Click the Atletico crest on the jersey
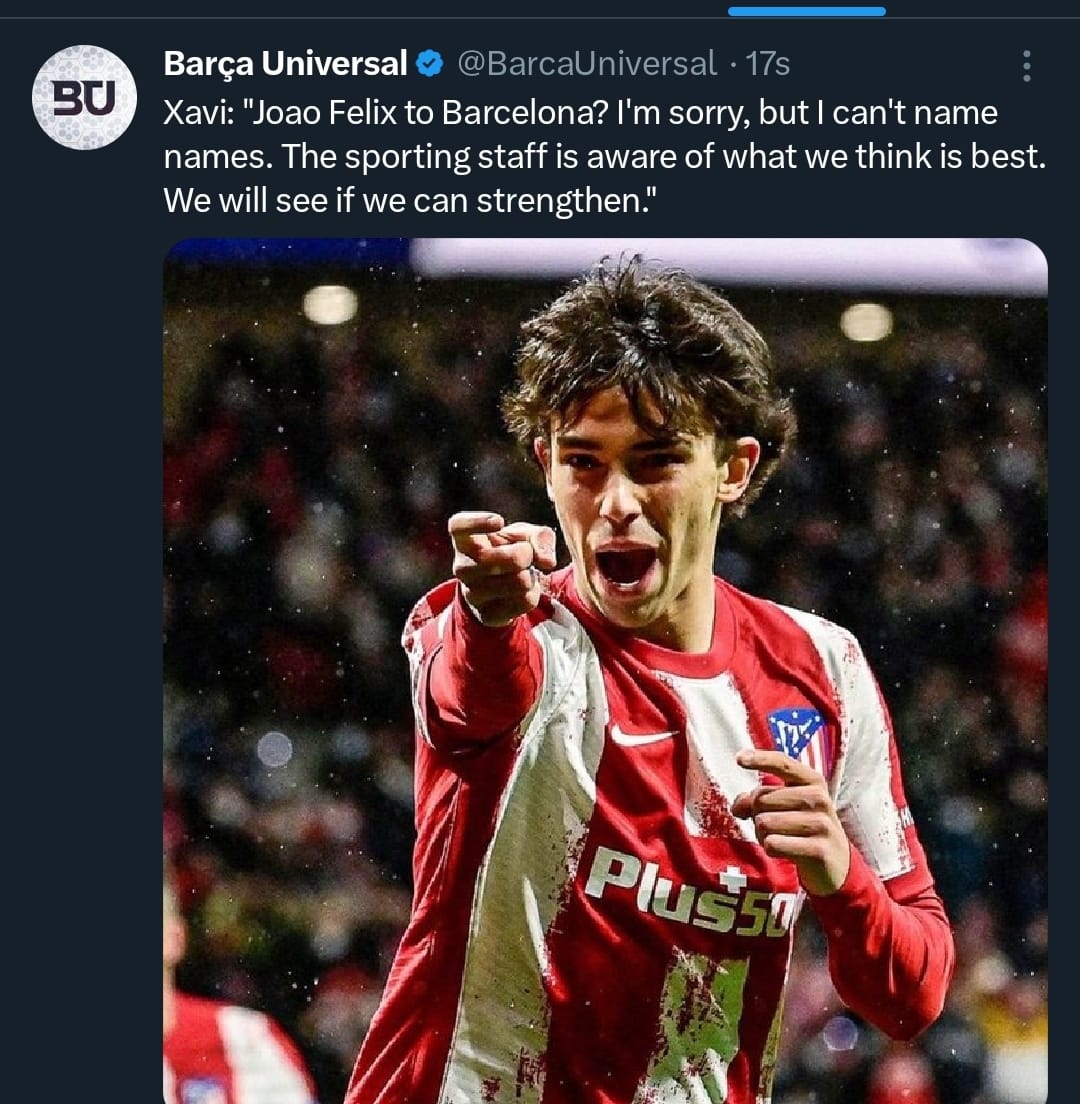This screenshot has width=1080, height=1104. (798, 737)
